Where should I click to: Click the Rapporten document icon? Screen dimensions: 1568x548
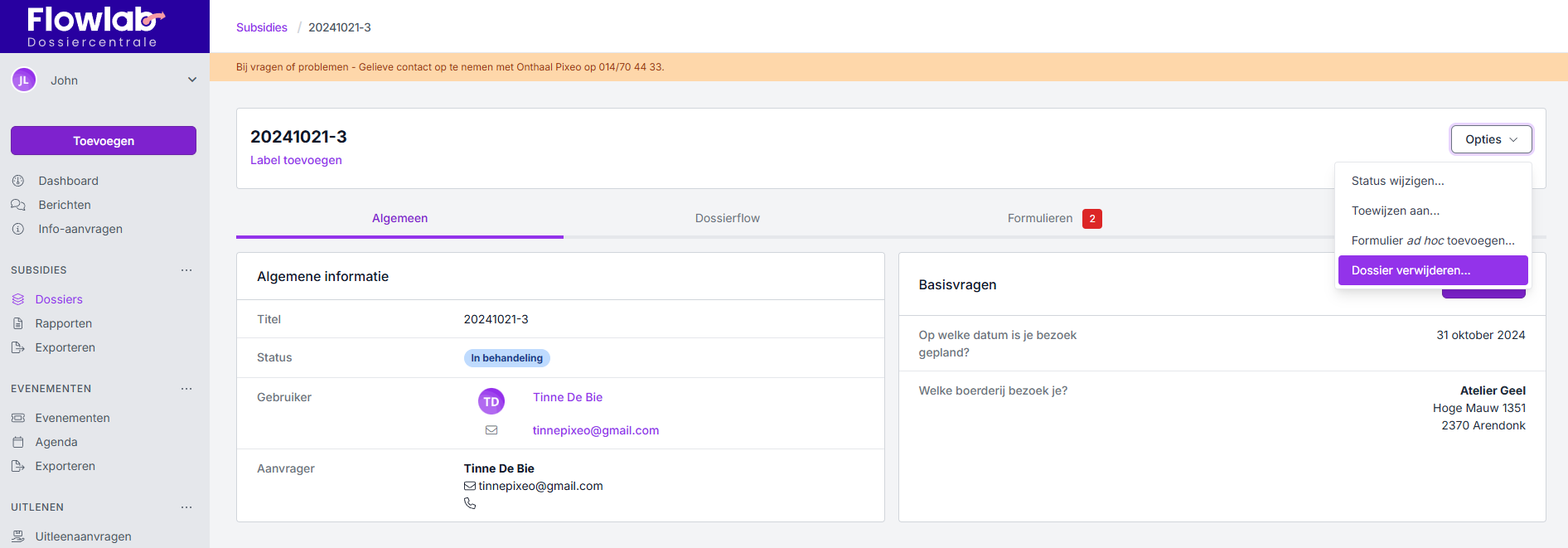18,323
